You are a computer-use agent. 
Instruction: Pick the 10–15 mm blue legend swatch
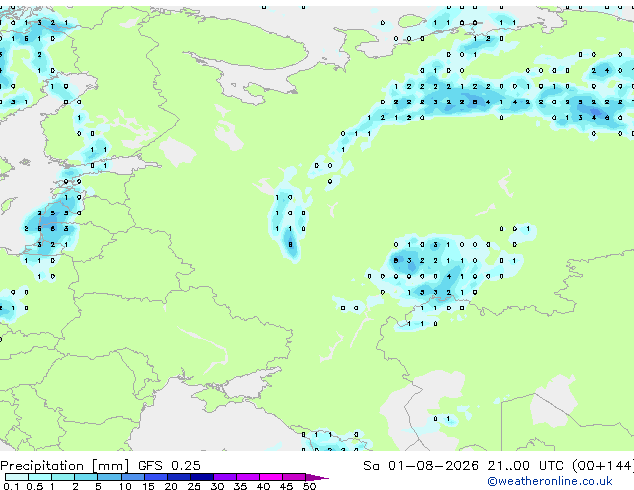point(132,477)
